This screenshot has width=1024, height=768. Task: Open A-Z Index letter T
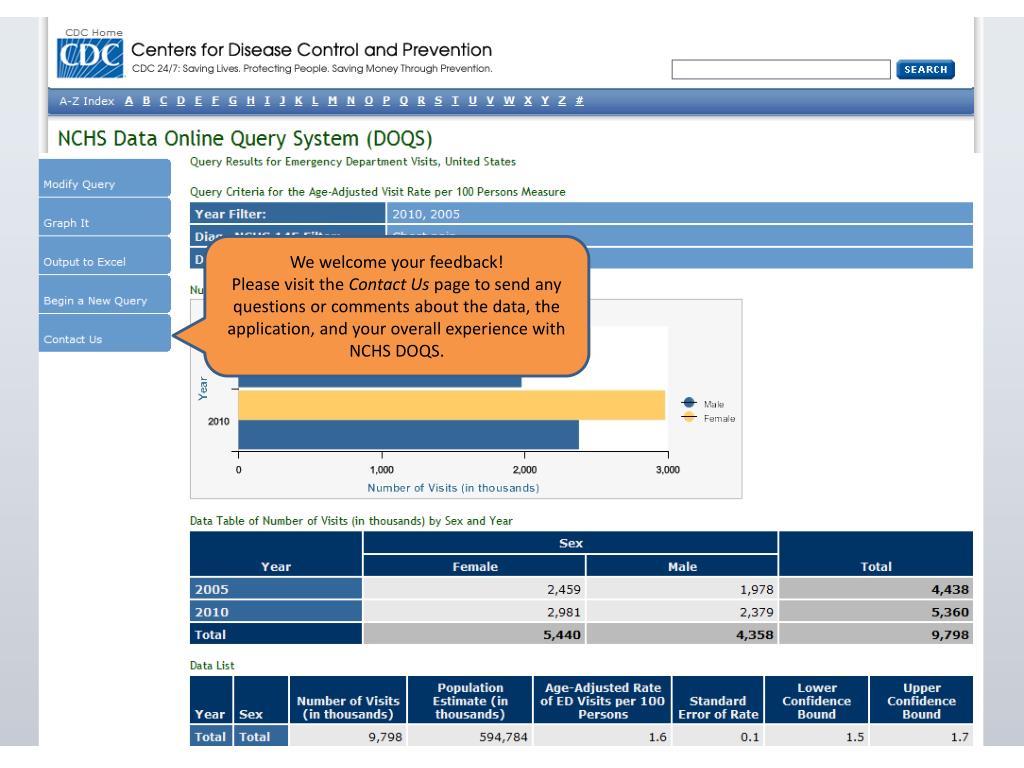[455, 101]
